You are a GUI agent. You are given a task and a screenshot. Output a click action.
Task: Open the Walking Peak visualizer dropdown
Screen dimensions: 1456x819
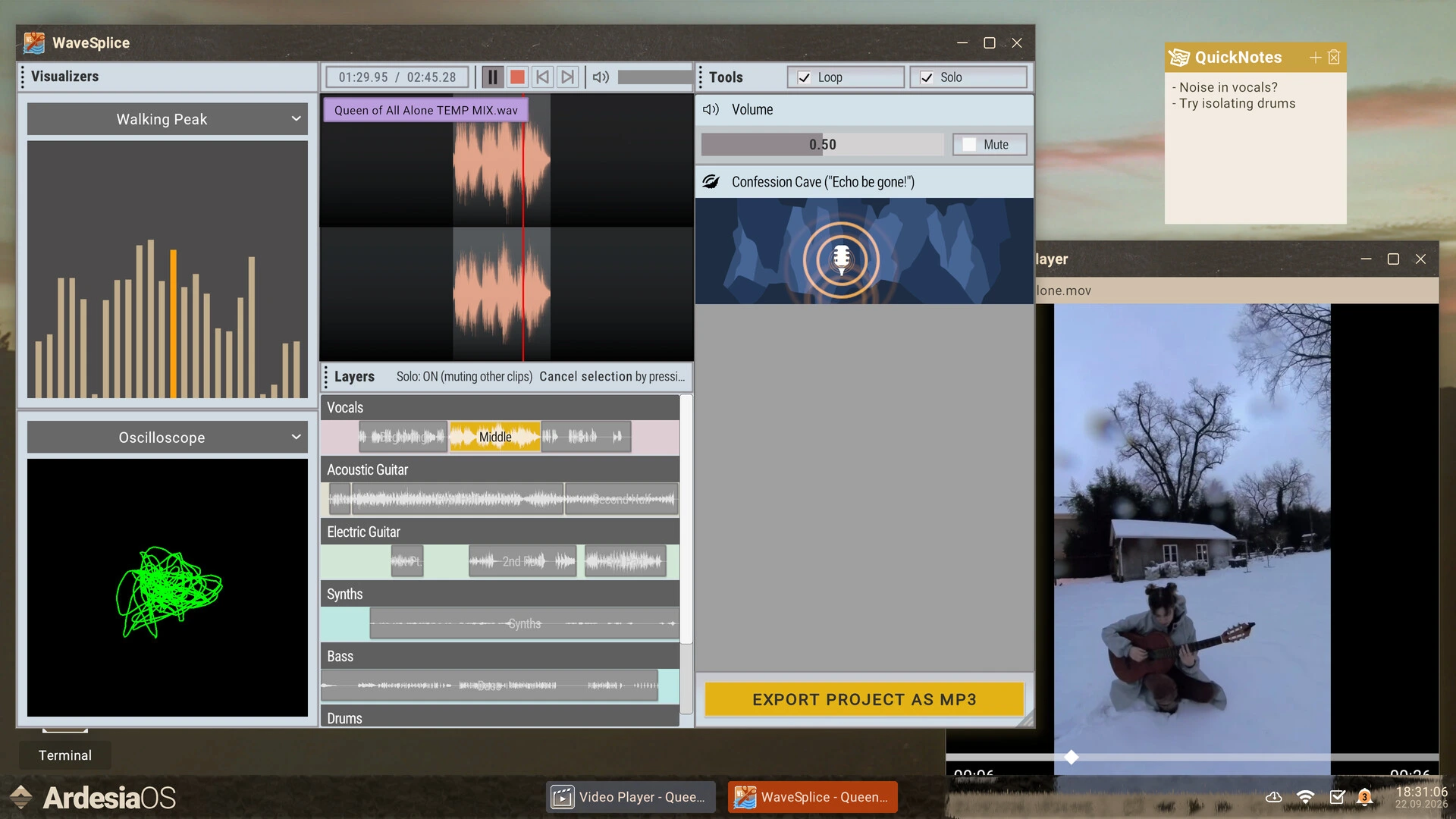(x=168, y=119)
